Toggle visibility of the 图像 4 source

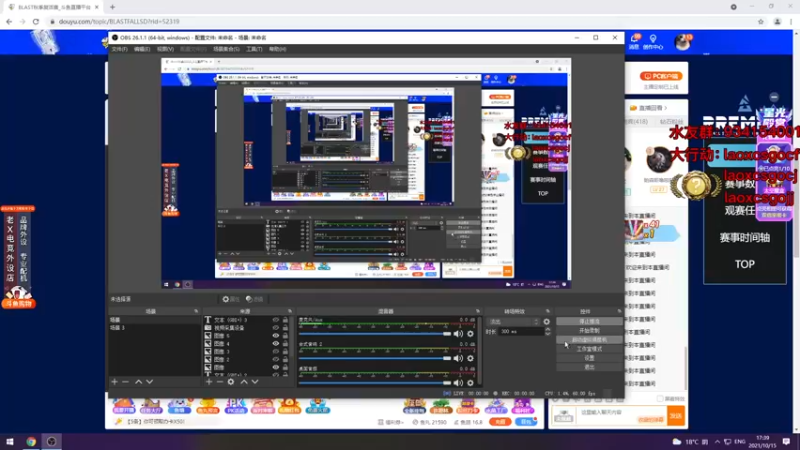click(276, 343)
